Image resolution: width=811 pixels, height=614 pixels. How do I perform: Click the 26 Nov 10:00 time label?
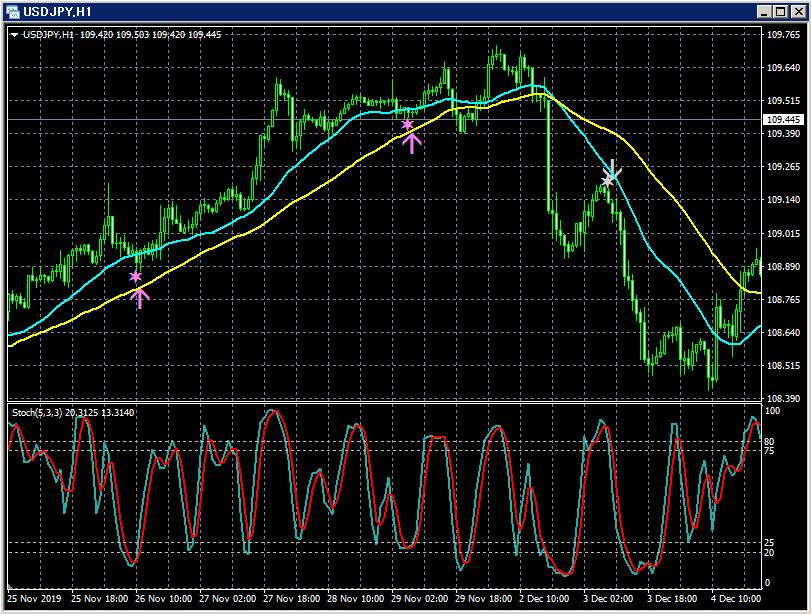tap(163, 598)
